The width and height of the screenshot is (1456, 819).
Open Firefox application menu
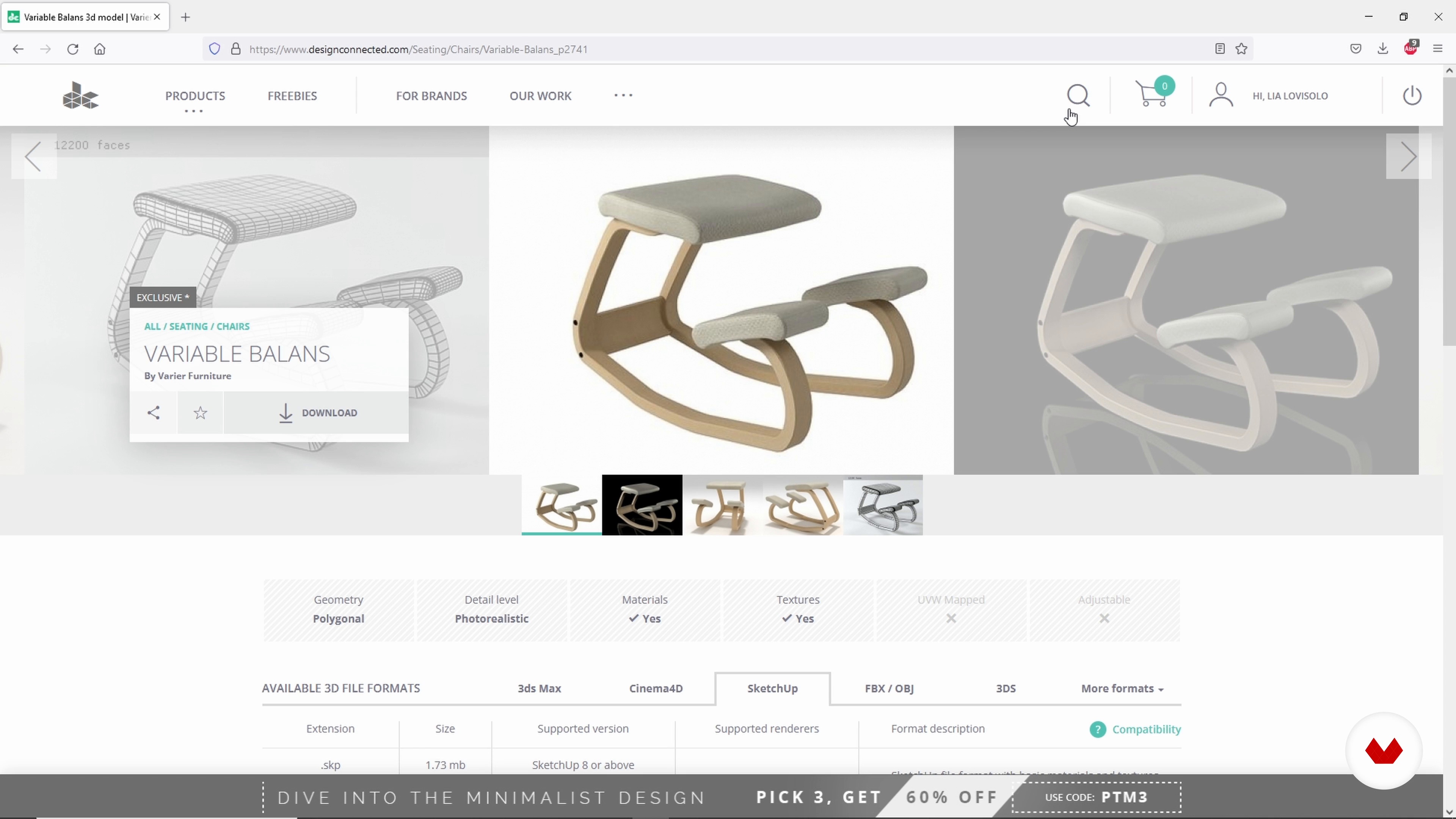[1438, 49]
